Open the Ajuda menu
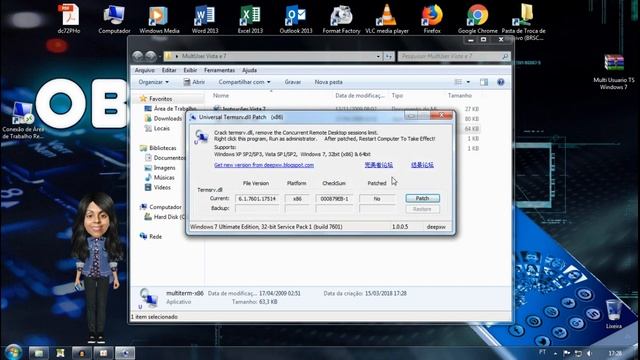 pos(249,70)
